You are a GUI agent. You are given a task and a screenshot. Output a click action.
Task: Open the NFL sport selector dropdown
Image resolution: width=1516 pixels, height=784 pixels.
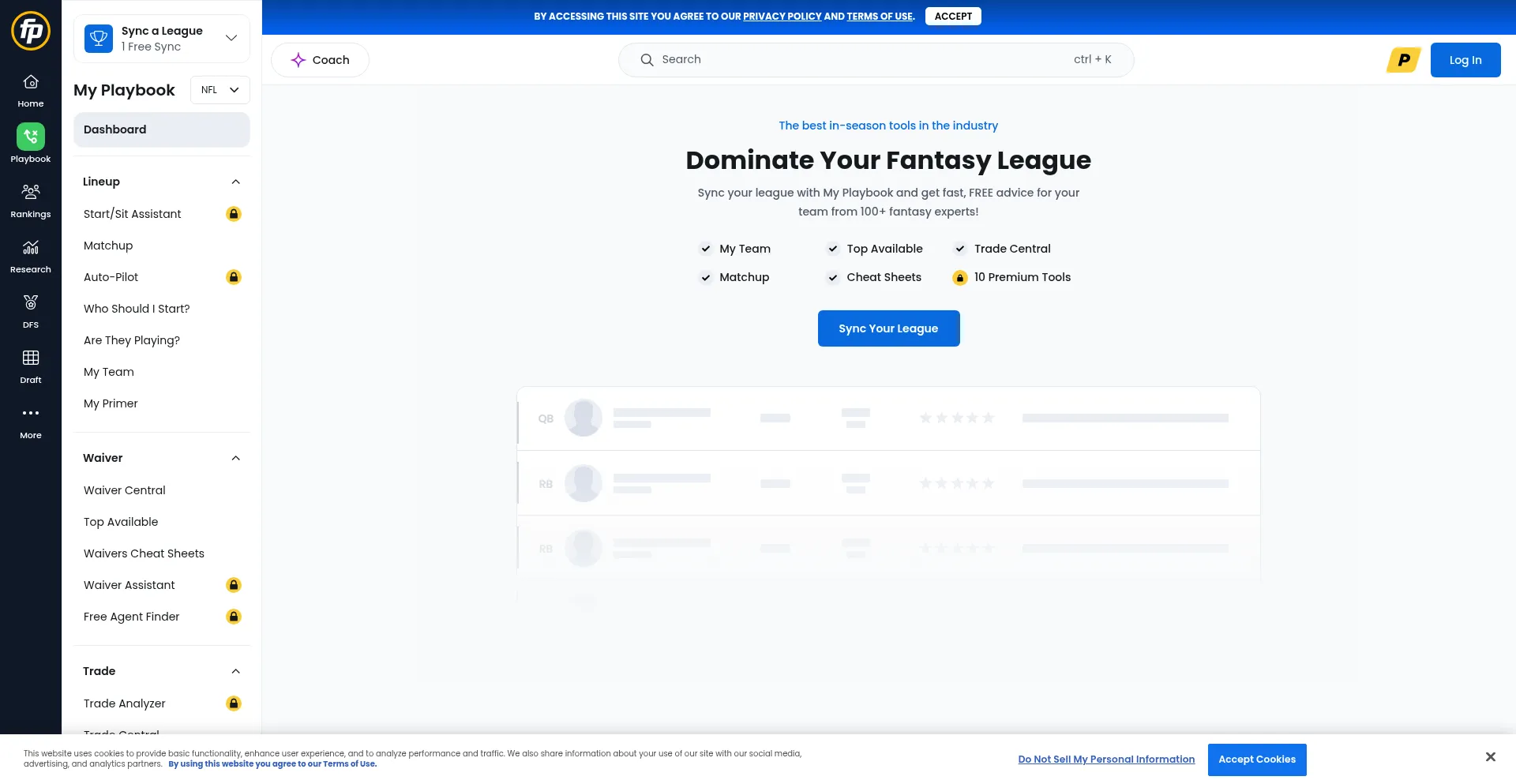coord(220,90)
